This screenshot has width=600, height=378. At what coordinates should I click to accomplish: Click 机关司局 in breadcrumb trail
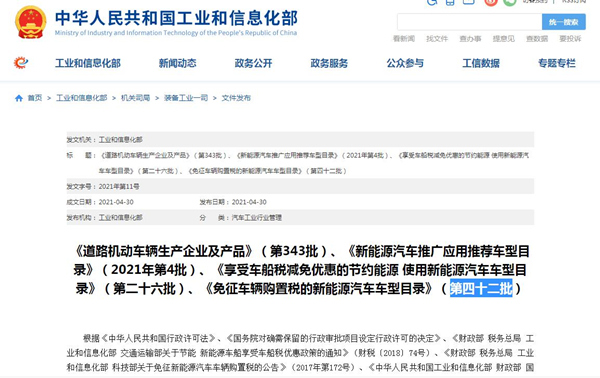tap(135, 98)
